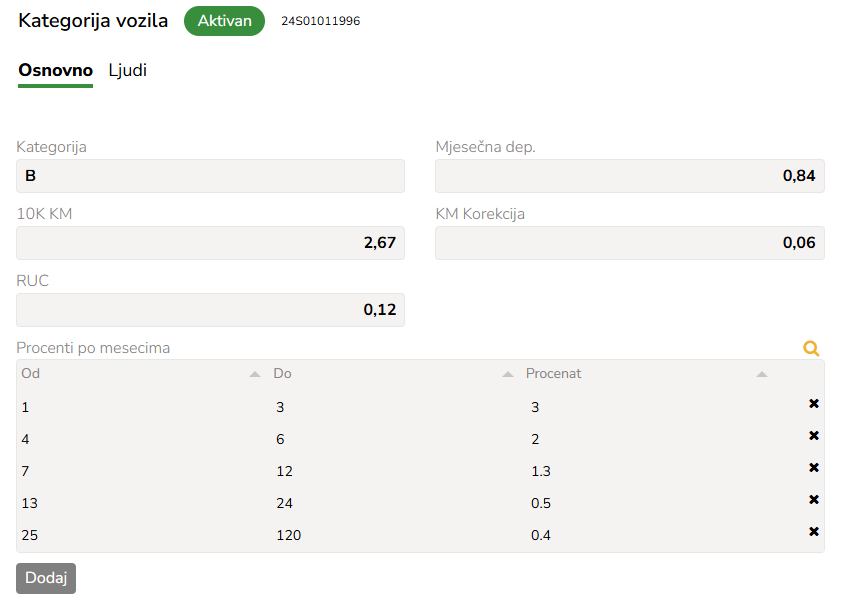Delete the row with range 25 to 120
This screenshot has width=856, height=597.
814,532
